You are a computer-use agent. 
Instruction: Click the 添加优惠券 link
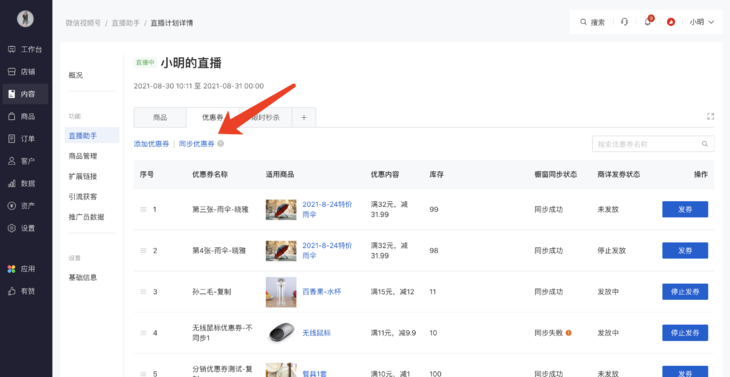(x=151, y=144)
